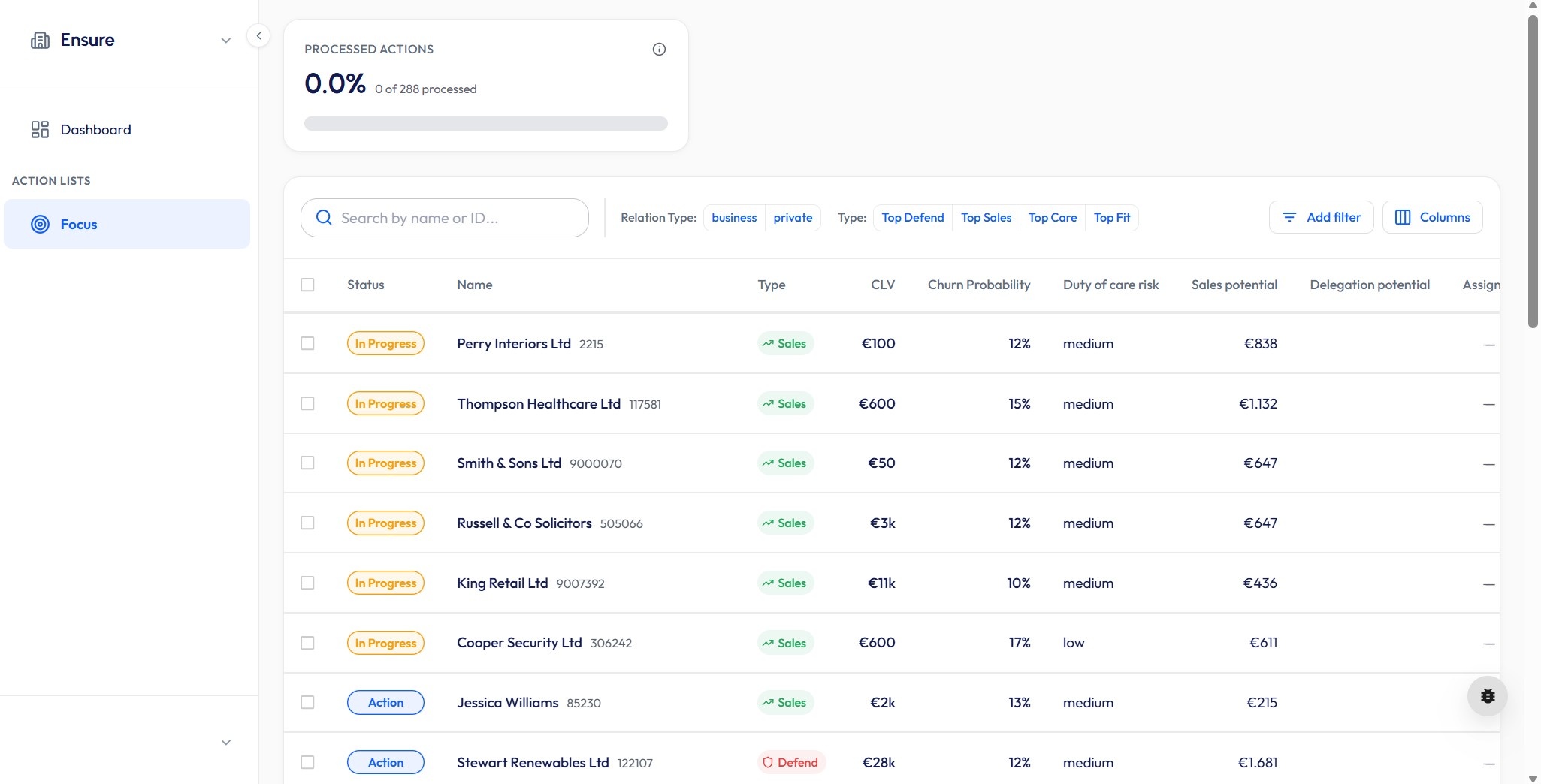
Task: Click the processed actions progress bar
Action: tap(485, 124)
